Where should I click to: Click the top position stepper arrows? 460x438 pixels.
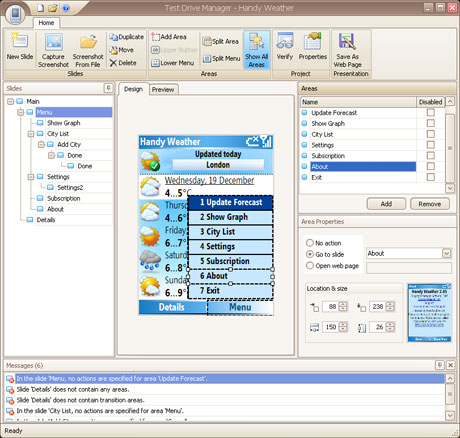point(390,306)
